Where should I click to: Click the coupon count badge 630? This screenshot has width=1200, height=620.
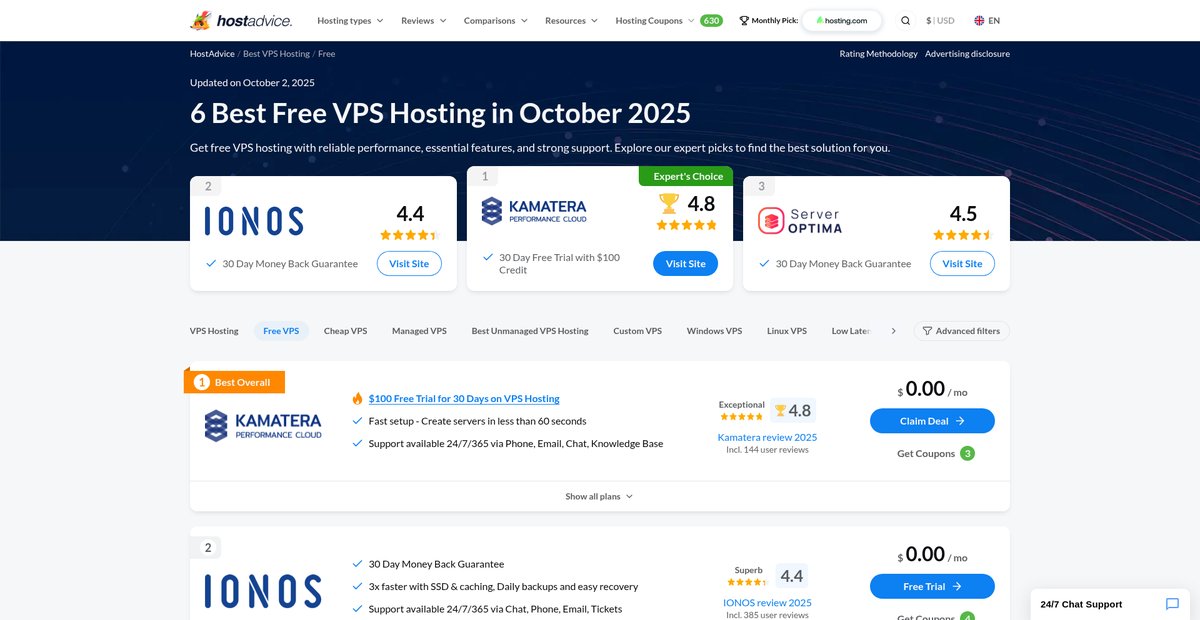click(x=711, y=20)
